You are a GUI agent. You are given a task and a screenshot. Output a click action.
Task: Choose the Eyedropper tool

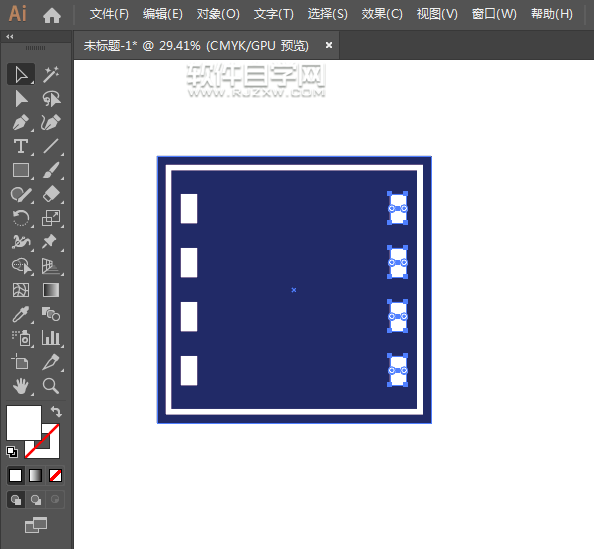pos(21,314)
